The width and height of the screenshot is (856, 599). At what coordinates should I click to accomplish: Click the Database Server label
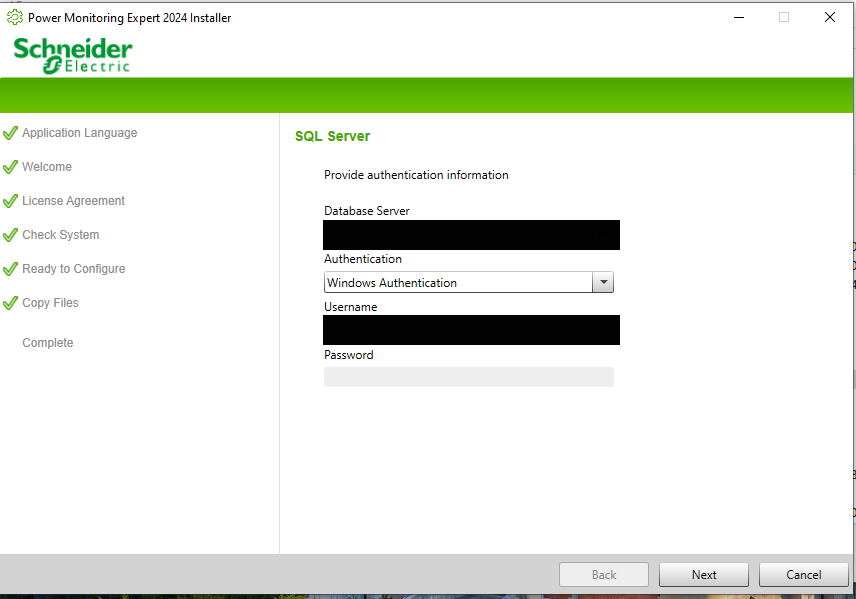[x=366, y=211]
